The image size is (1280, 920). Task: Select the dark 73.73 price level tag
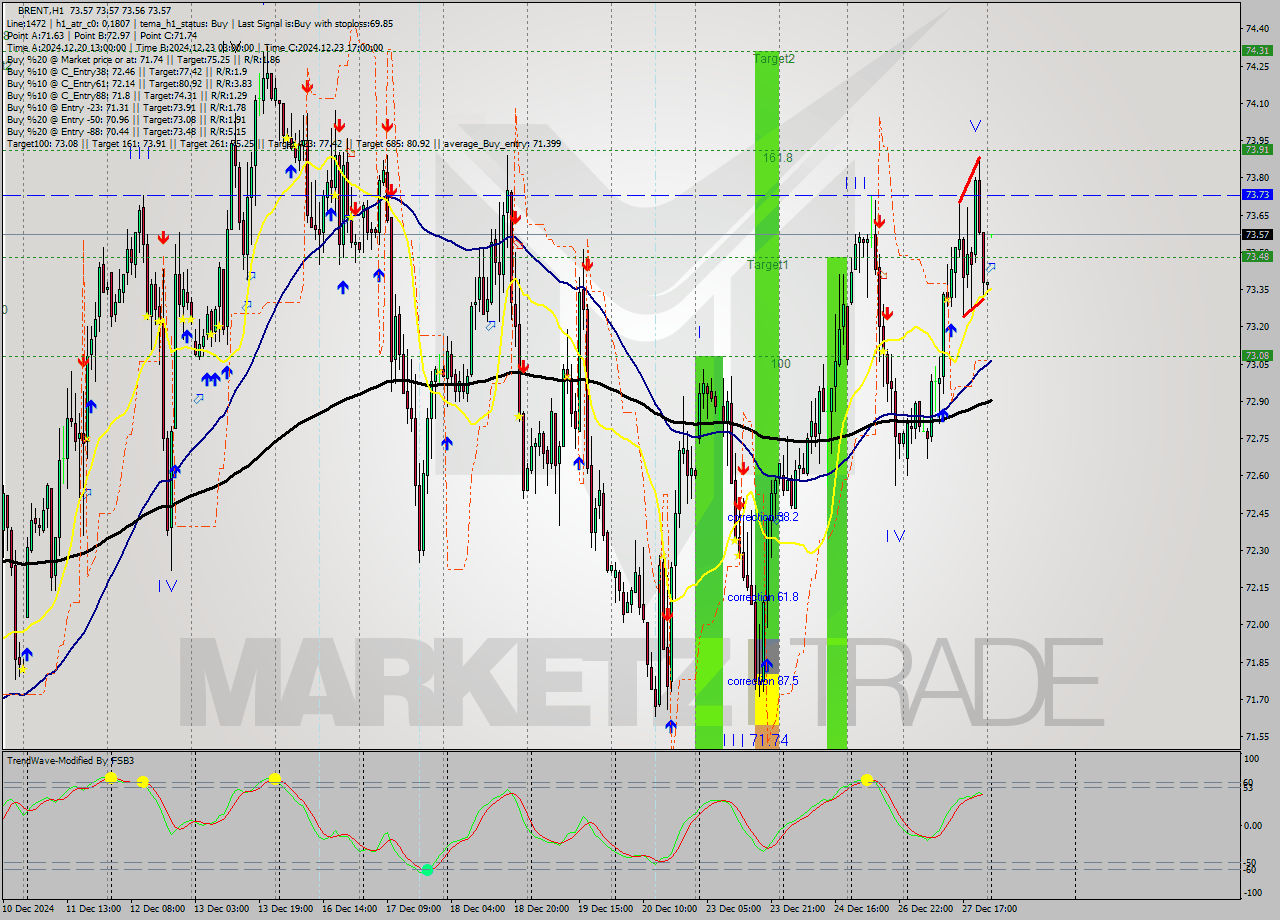tap(1257, 195)
